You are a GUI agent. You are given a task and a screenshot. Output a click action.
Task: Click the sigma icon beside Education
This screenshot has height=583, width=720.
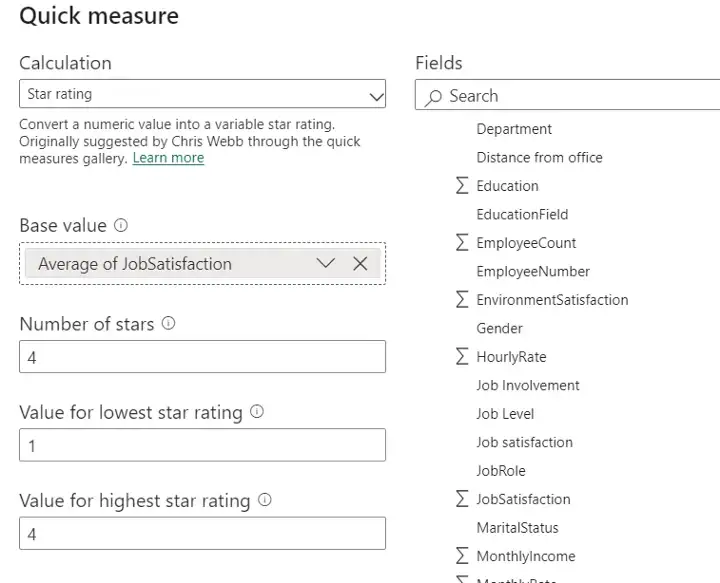click(461, 186)
